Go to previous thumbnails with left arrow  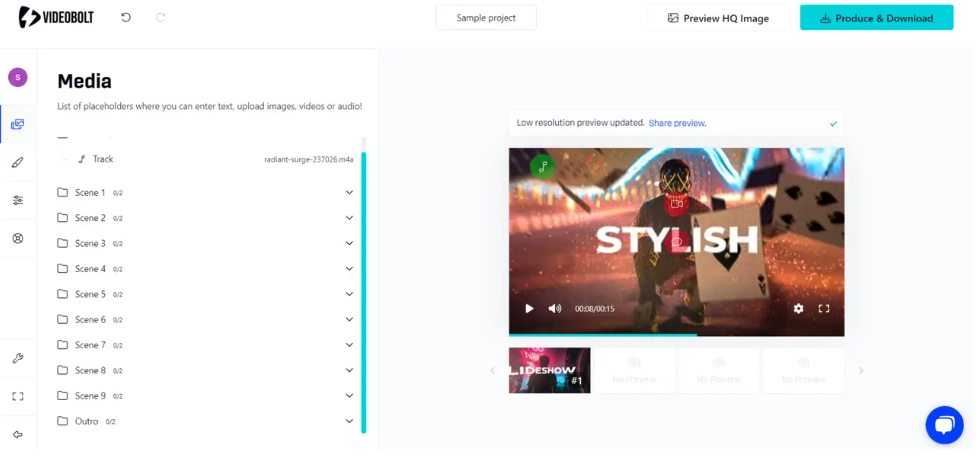click(x=492, y=370)
